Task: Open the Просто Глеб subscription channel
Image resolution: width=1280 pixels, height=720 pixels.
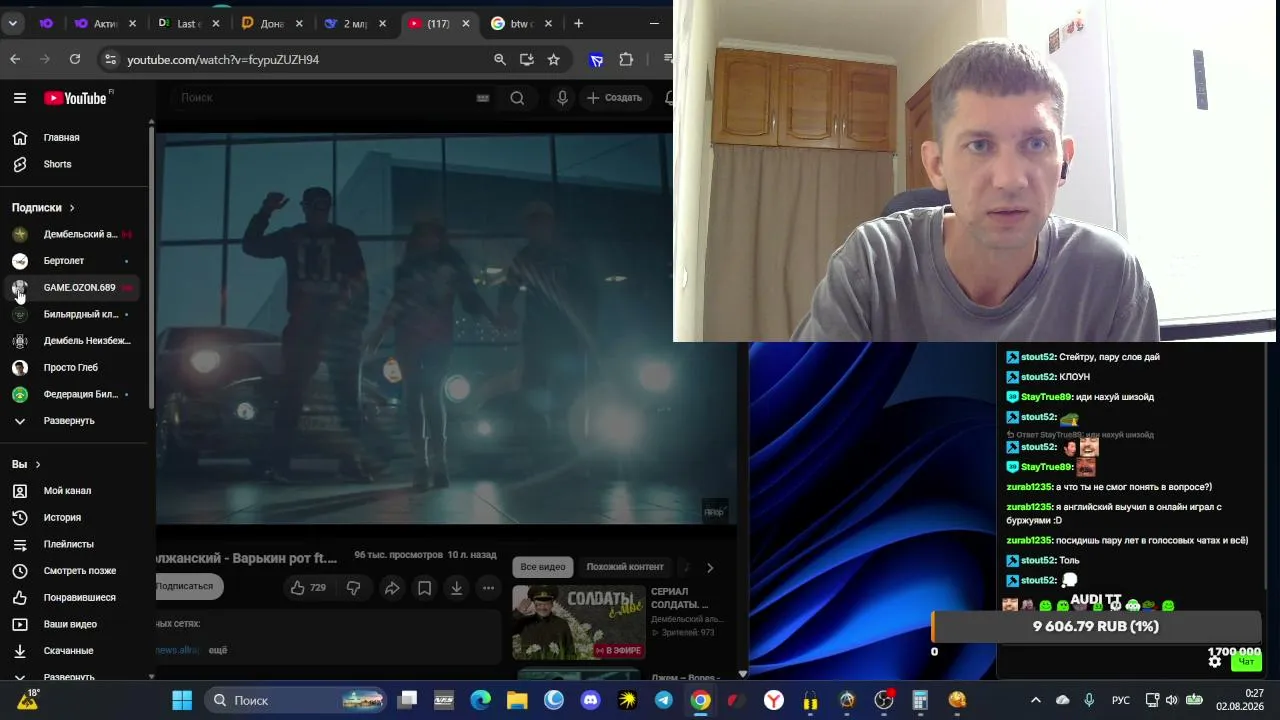Action: click(76, 368)
